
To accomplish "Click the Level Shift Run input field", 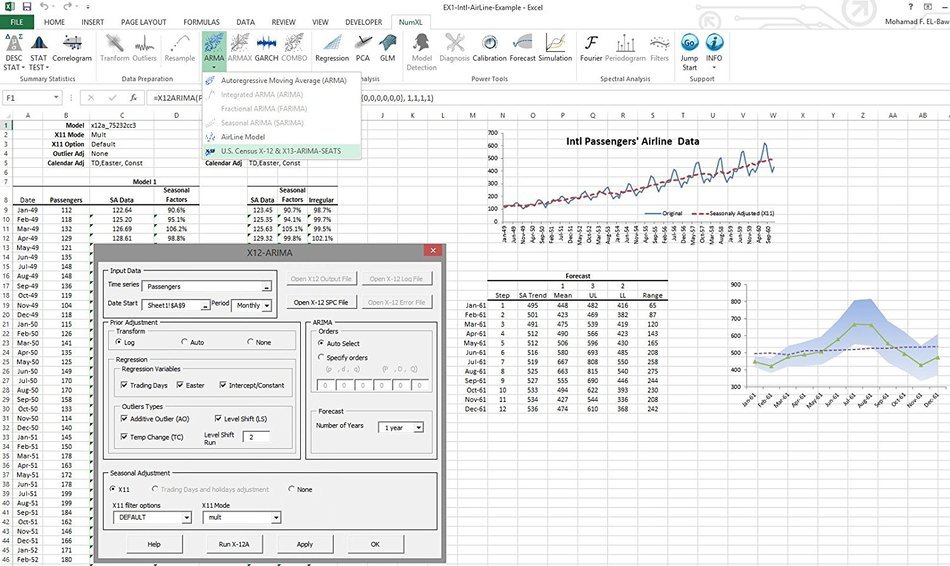I will pyautogui.click(x=256, y=437).
